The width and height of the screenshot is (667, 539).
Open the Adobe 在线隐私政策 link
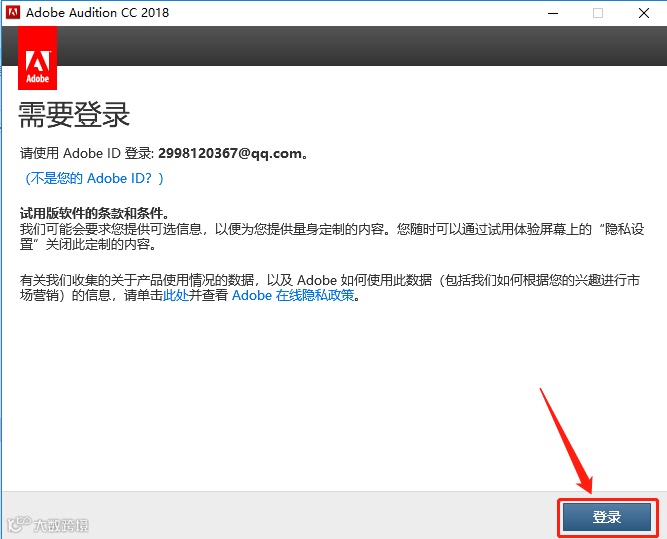click(x=293, y=295)
